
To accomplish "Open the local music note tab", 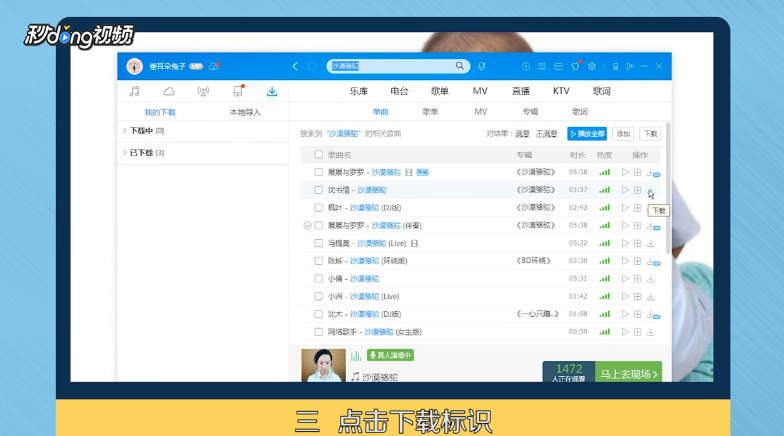I will (134, 91).
